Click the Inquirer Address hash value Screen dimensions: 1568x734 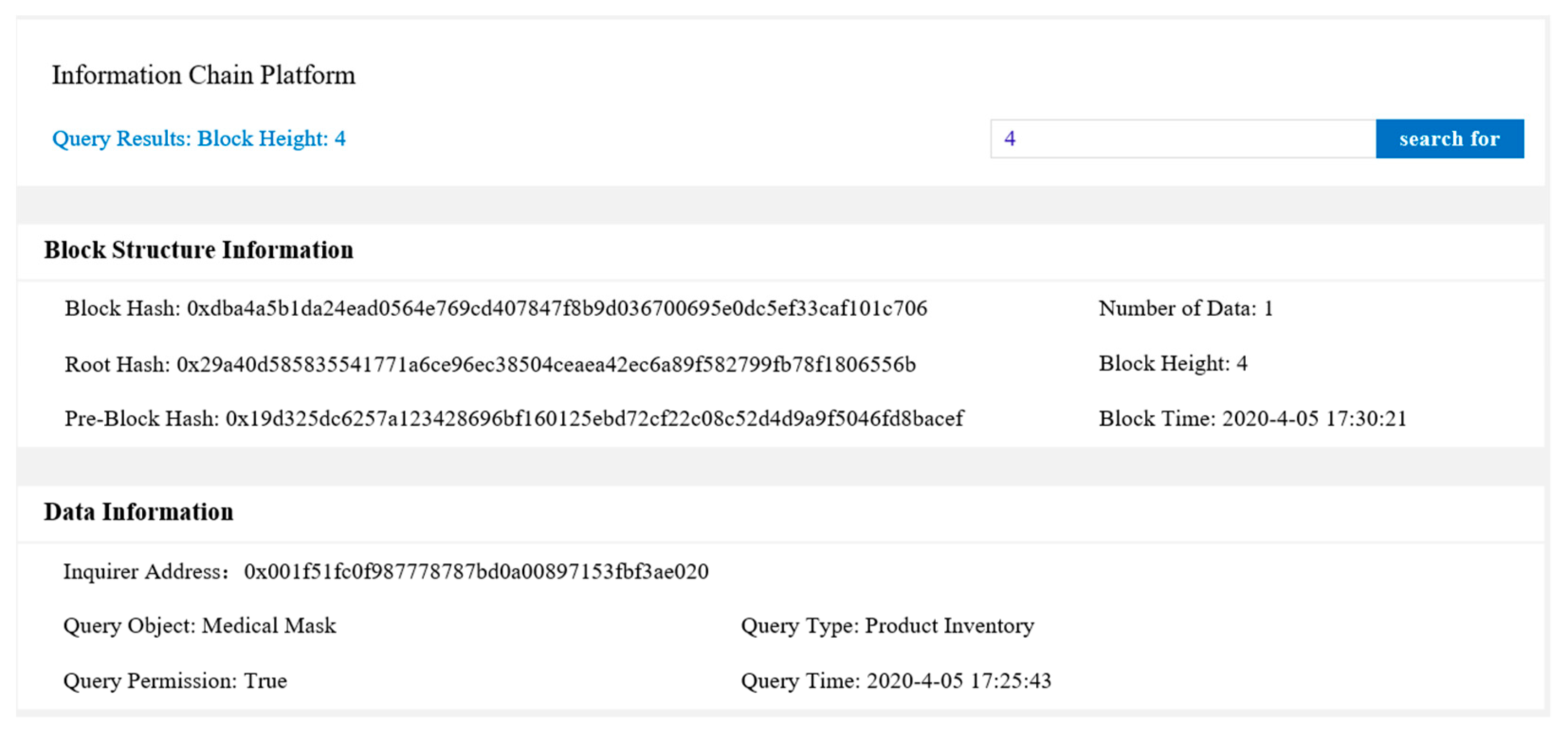(476, 571)
